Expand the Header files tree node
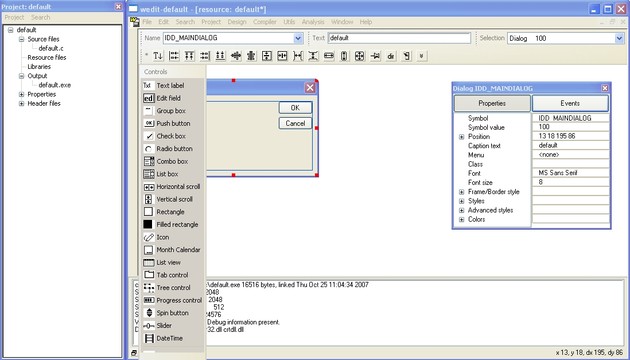This screenshot has height=360, width=630. click(x=21, y=103)
